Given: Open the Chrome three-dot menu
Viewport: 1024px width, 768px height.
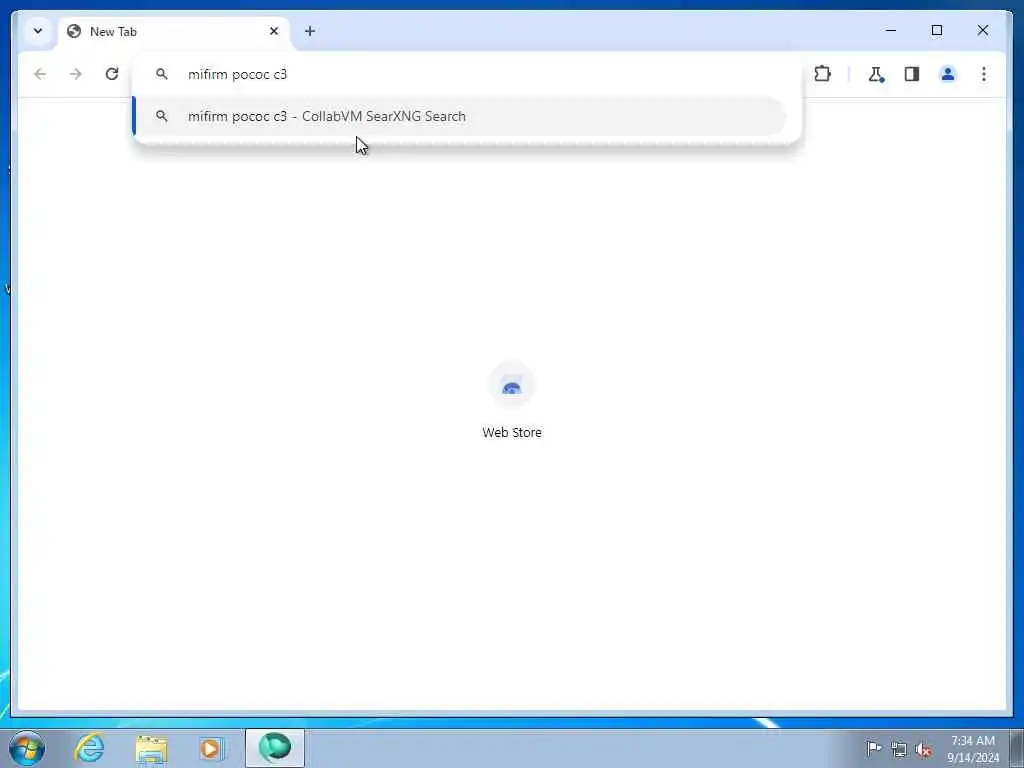Looking at the screenshot, I should click(x=984, y=74).
